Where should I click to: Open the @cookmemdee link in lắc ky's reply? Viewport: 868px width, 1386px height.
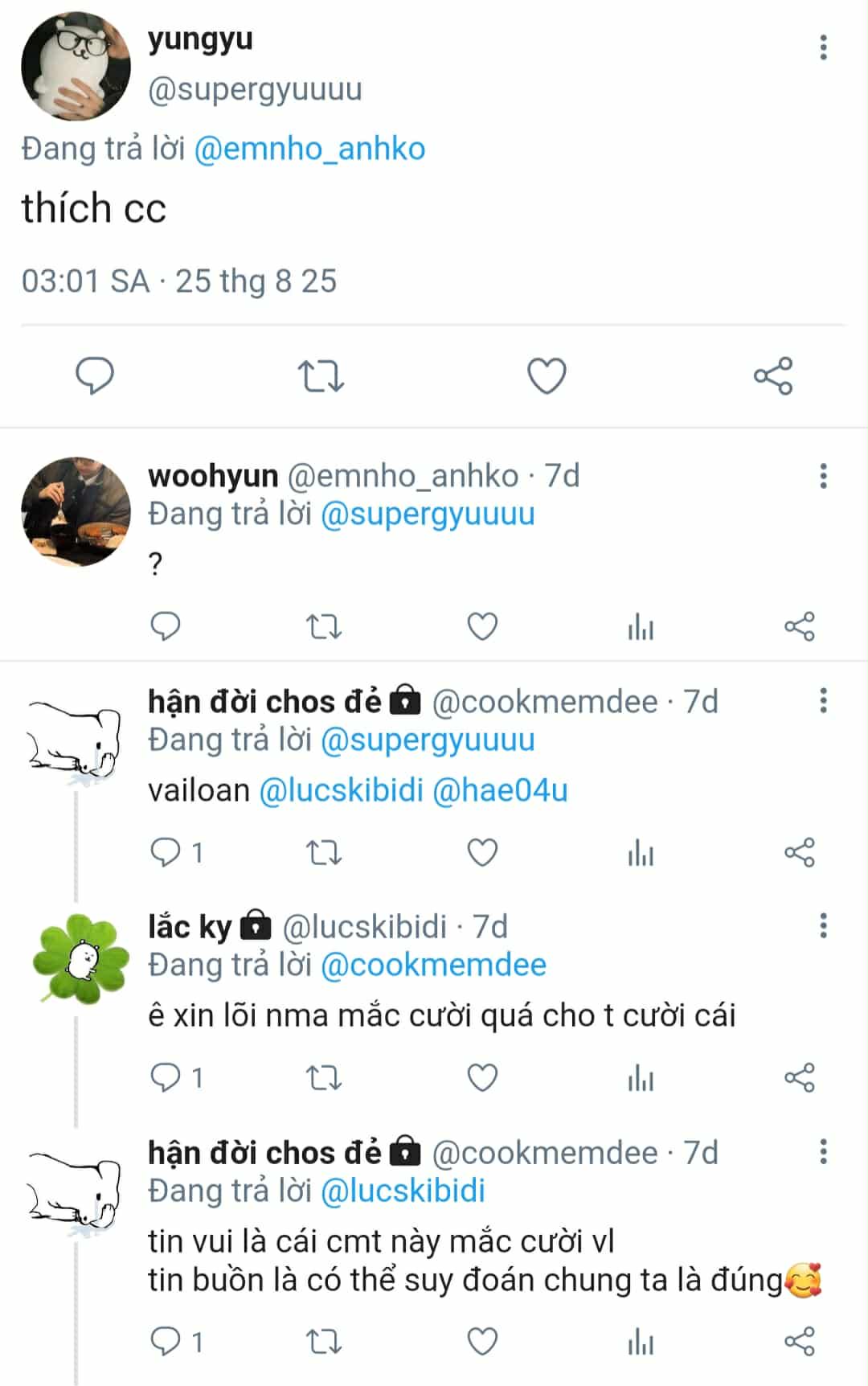coord(433,965)
